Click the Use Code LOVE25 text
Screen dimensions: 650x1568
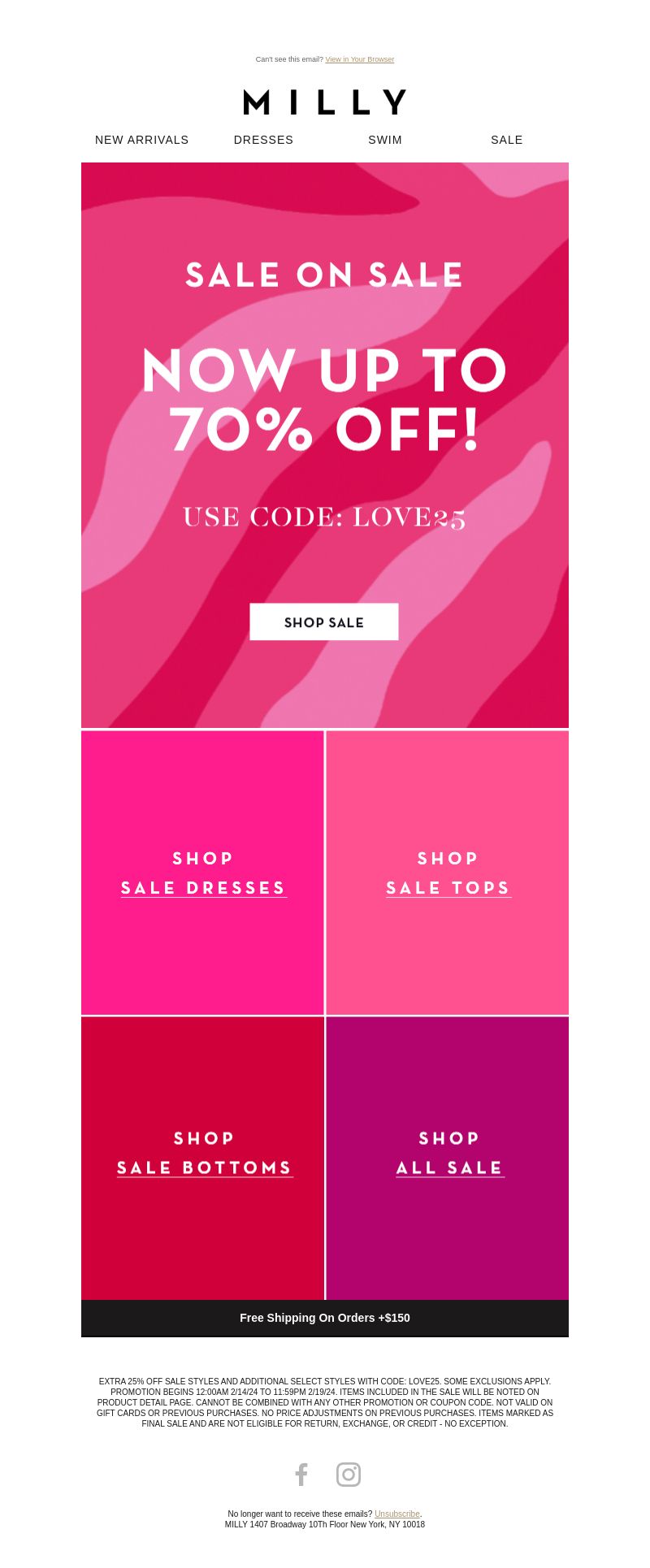click(x=324, y=518)
